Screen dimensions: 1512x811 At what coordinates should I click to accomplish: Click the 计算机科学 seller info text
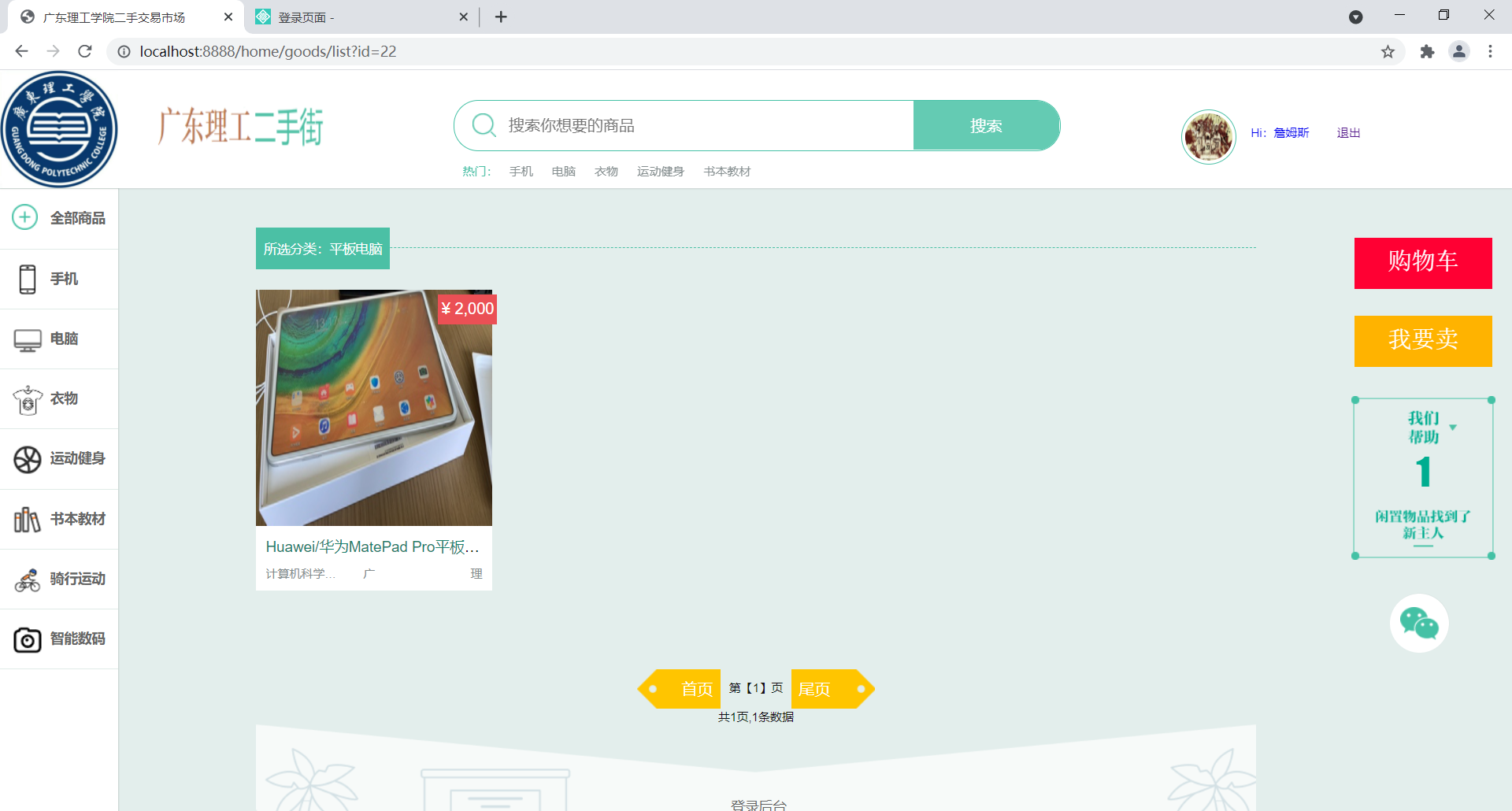click(x=301, y=574)
